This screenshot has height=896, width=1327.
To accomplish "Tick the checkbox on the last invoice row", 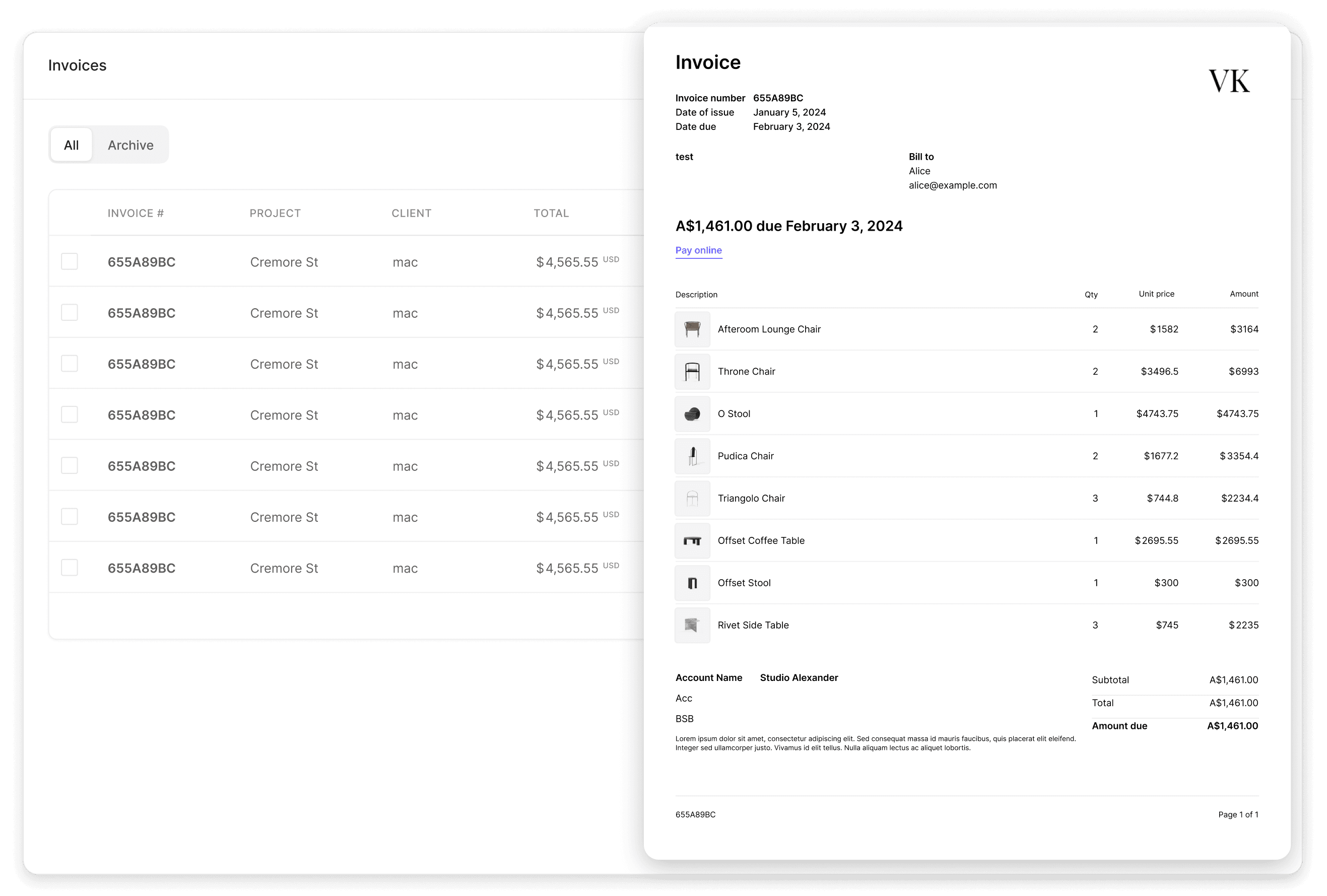I will [69, 567].
